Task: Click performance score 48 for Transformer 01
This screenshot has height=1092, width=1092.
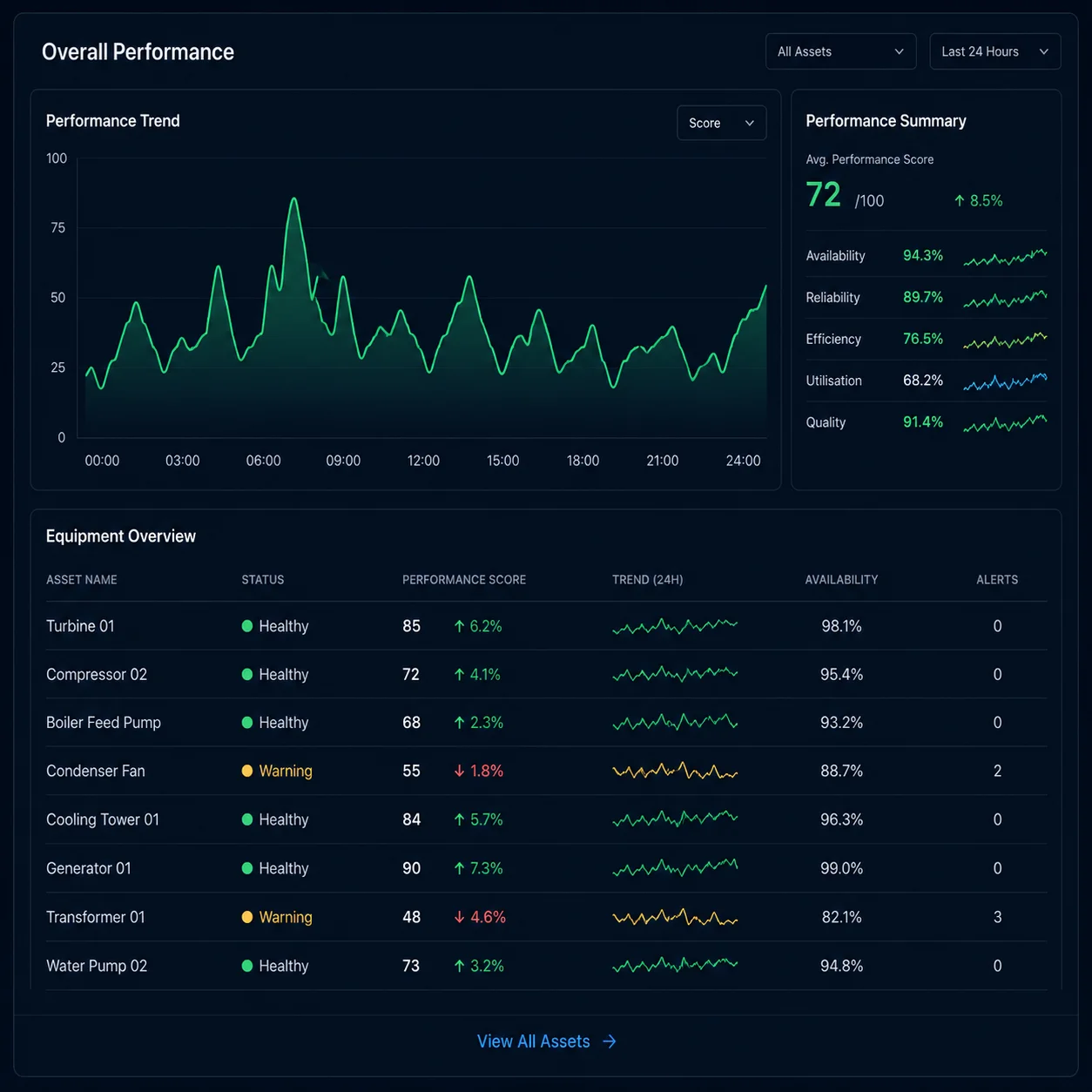Action: [x=412, y=917]
